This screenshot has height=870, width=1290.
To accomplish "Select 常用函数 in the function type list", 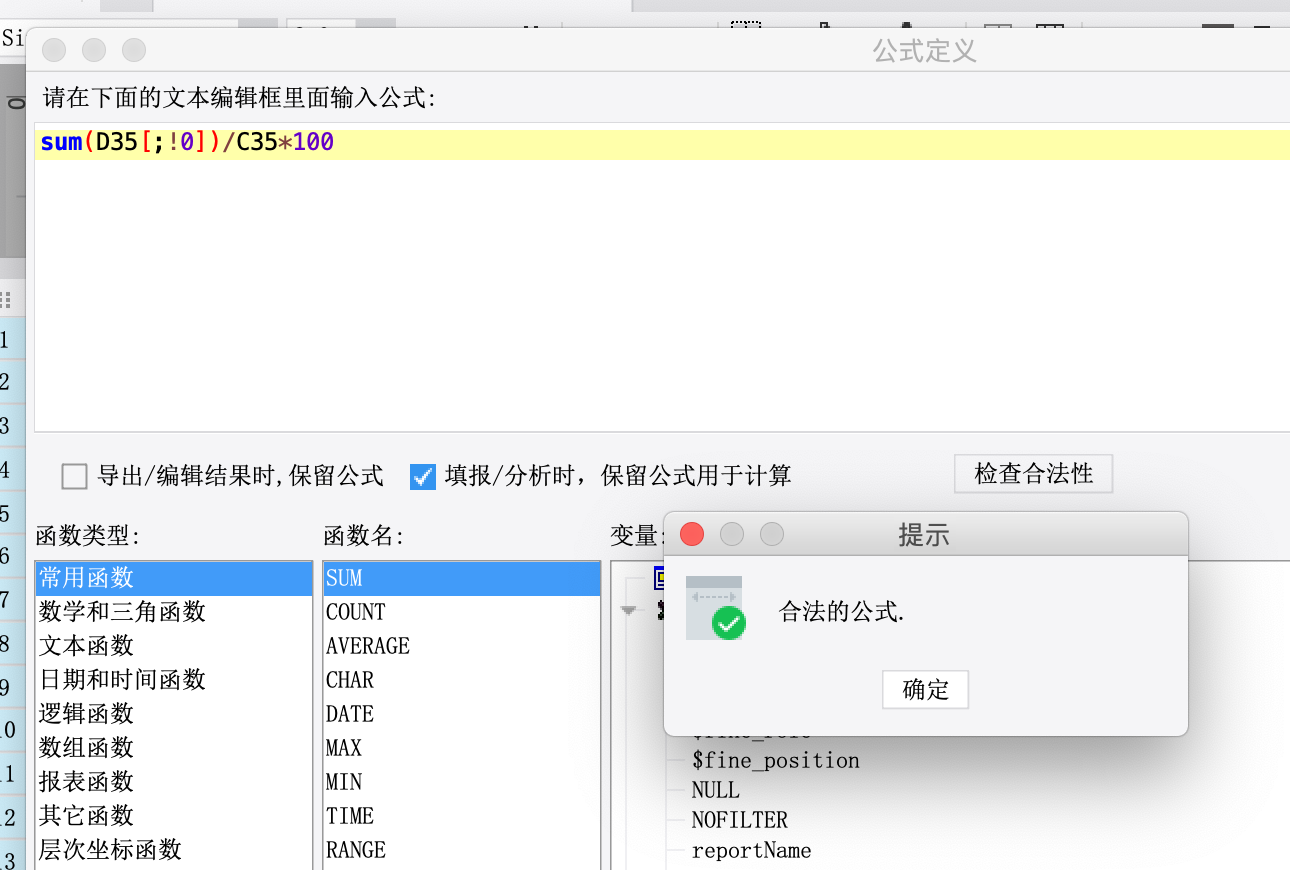I will pyautogui.click(x=174, y=578).
